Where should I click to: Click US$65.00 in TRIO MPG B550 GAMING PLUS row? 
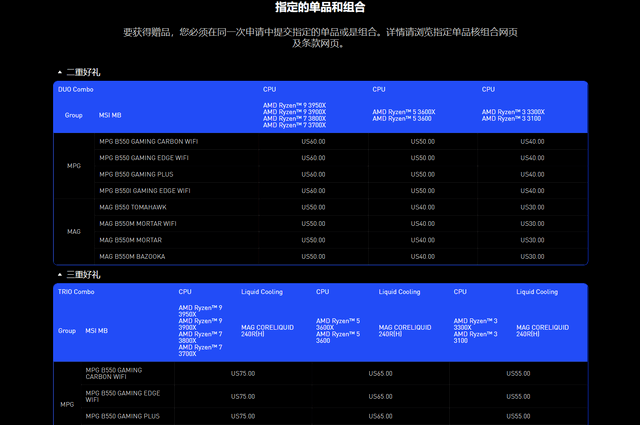380,416
